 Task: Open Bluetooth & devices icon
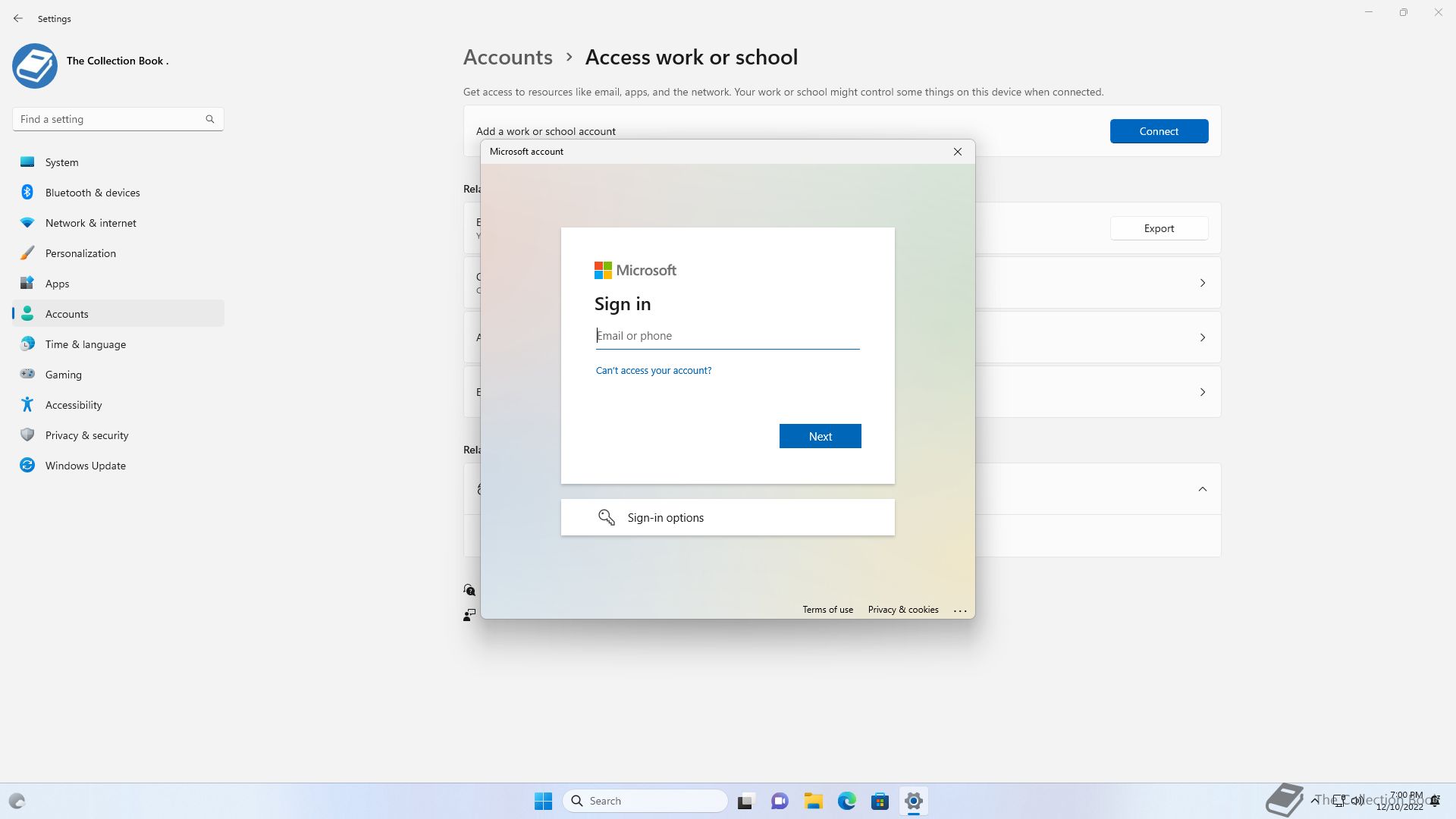pyautogui.click(x=27, y=192)
